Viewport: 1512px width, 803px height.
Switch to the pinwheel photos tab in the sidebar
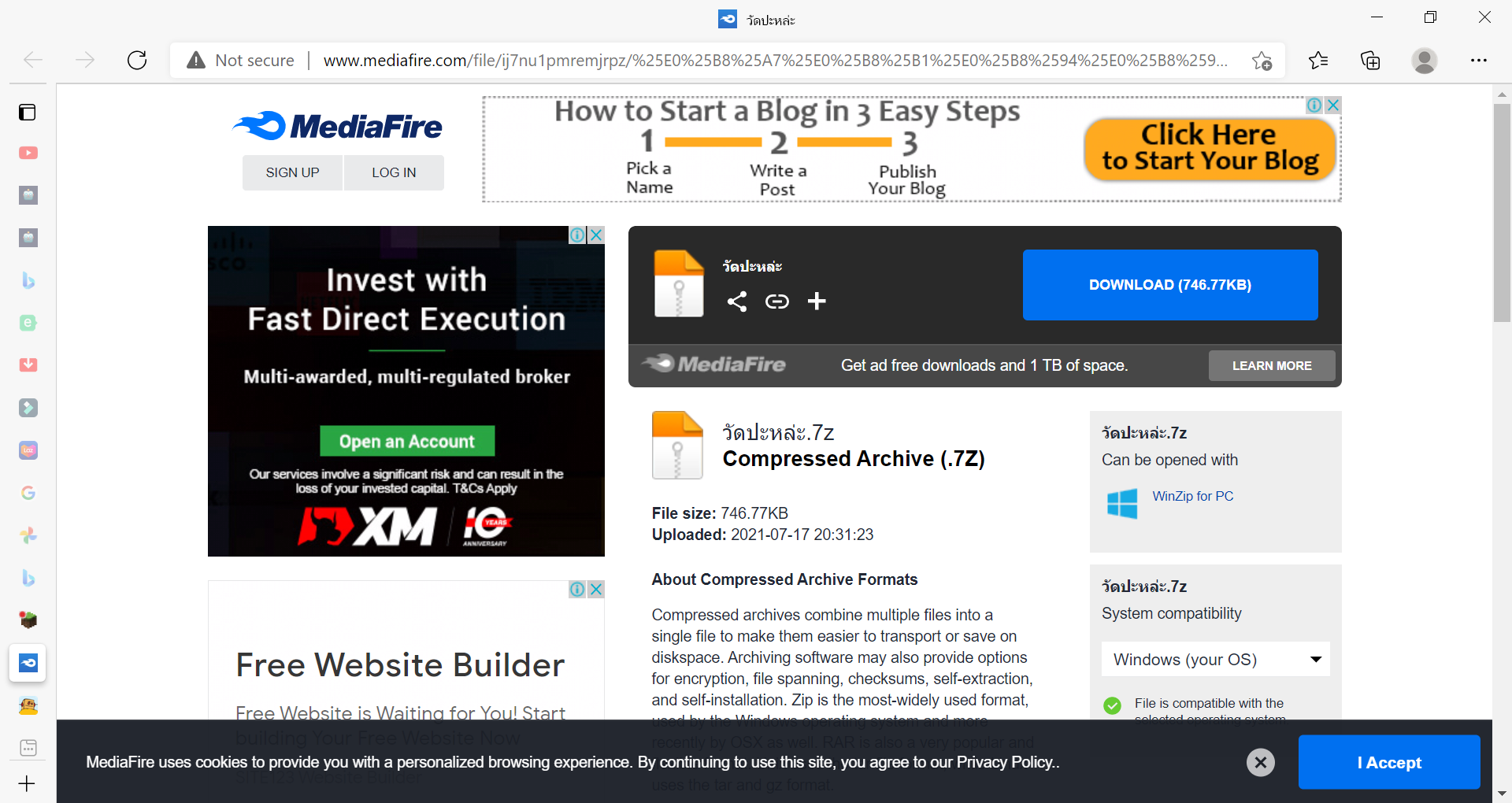[x=28, y=535]
